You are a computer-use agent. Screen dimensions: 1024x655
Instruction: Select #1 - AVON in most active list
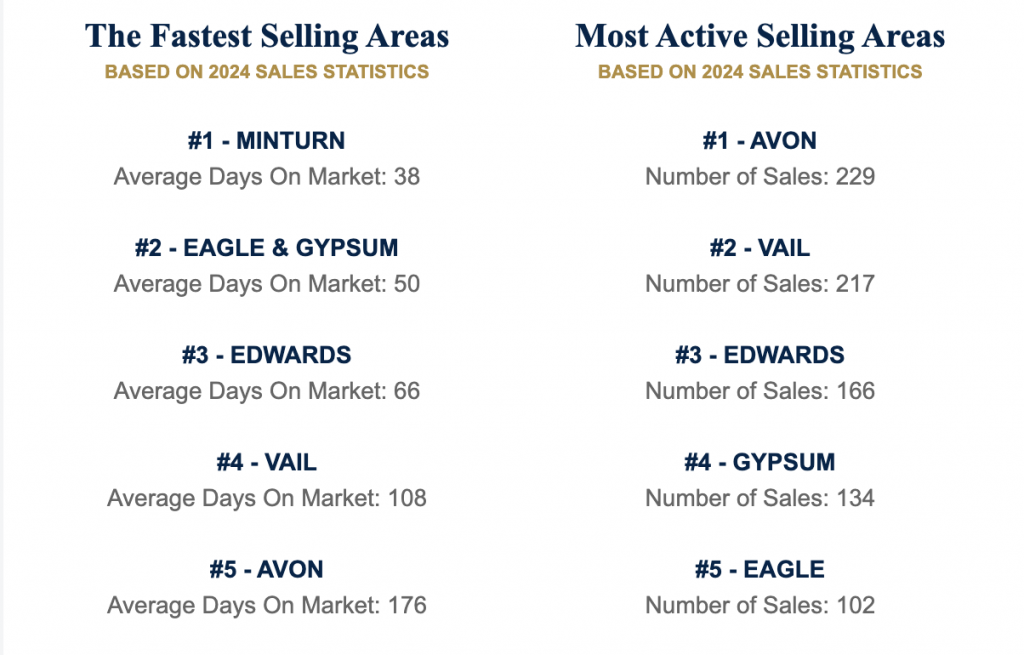point(760,141)
